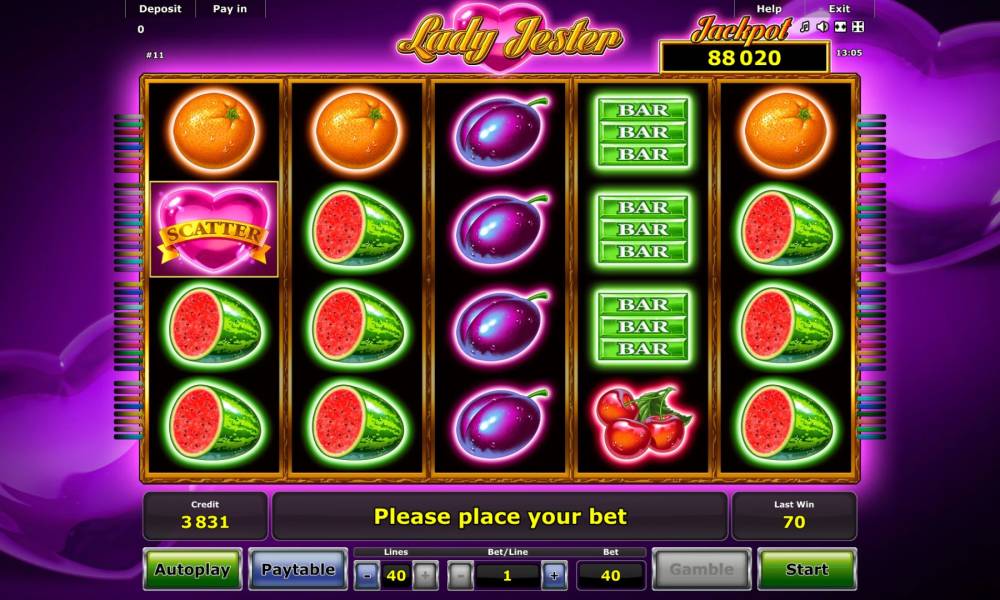Start the spin with Start button
The width and height of the screenshot is (1000, 600).
807,569
